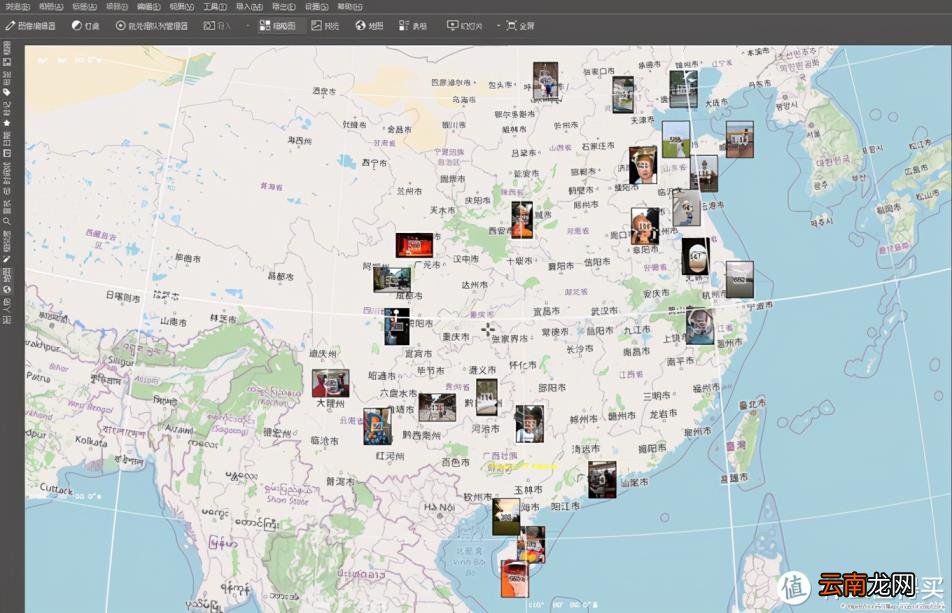
Task: Open the calendar Dates panel in the sidebar
Action: (x=7, y=145)
